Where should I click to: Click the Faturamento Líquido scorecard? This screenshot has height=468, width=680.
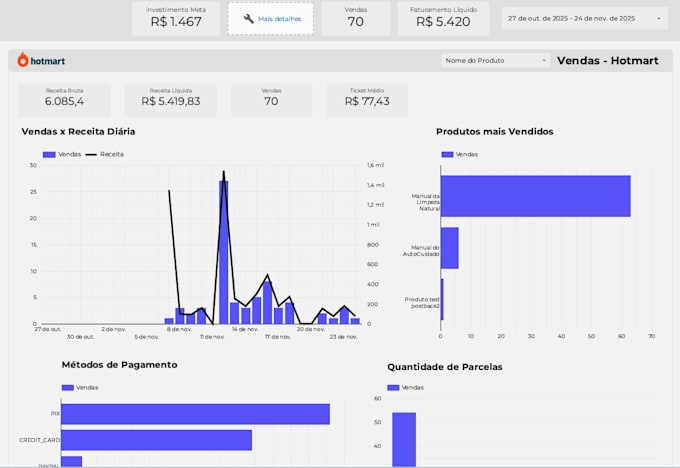tap(443, 18)
